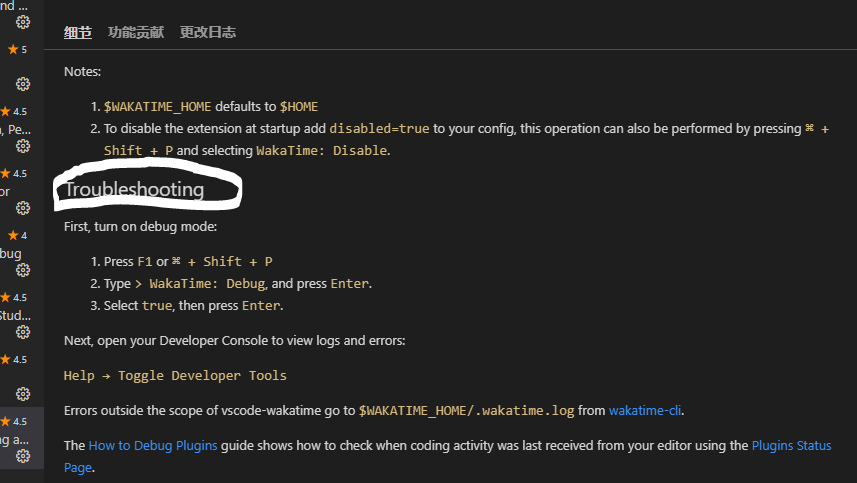Click the "First, turn on debug mode:" line
This screenshot has width=857, height=483.
click(140, 226)
